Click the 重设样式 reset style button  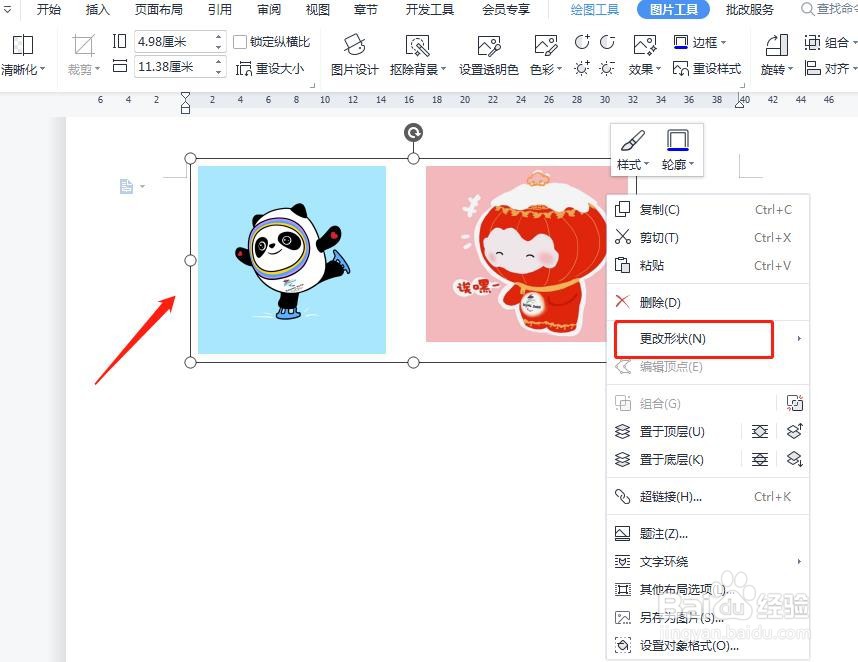pyautogui.click(x=707, y=69)
